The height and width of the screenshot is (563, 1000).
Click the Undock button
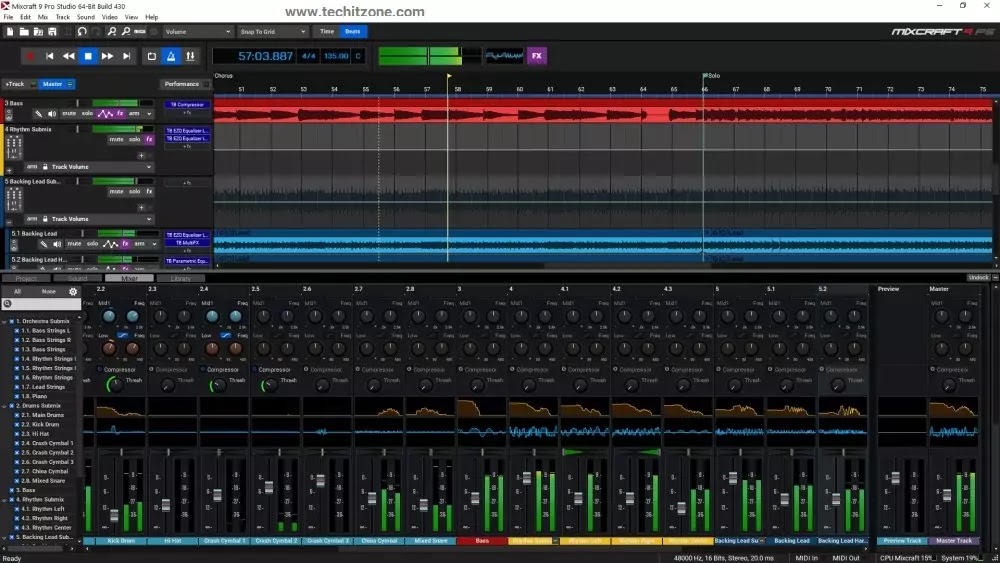[x=978, y=277]
